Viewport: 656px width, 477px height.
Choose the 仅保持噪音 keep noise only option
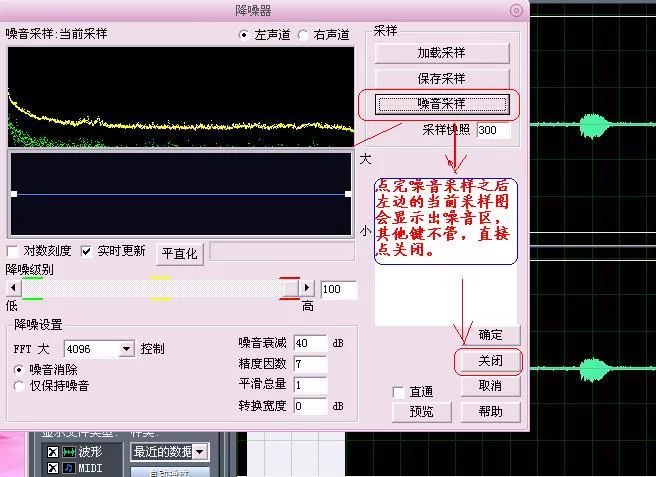point(20,385)
